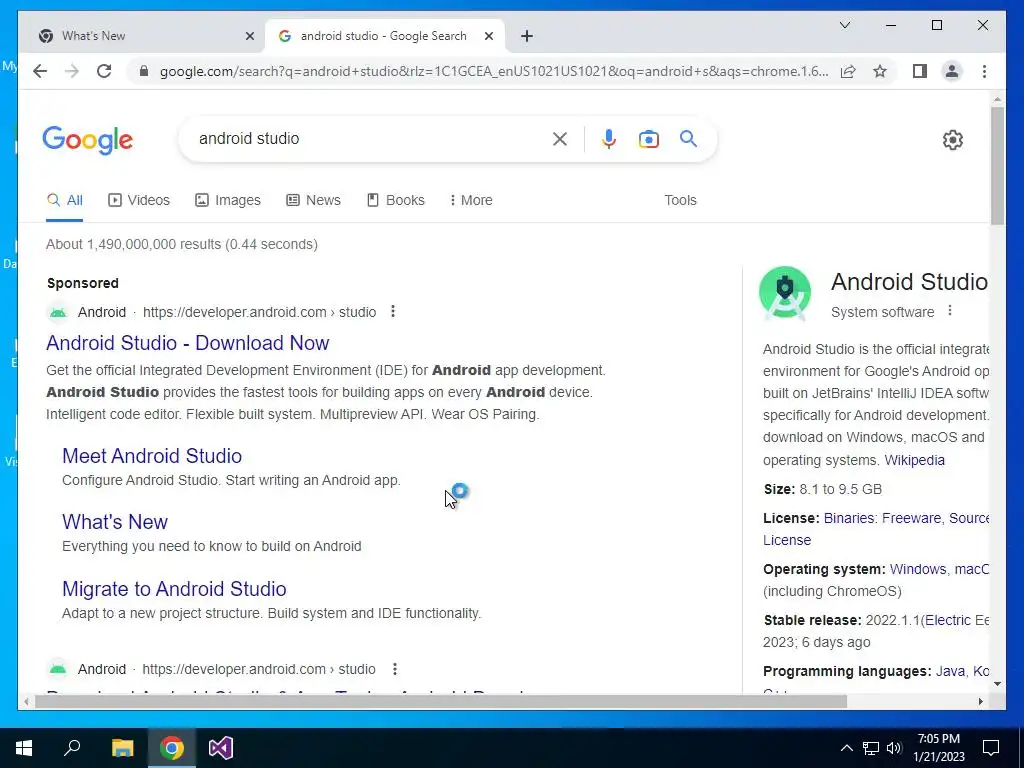This screenshot has width=1024, height=768.
Task: Open the Meet Android Studio link
Action: 152,456
